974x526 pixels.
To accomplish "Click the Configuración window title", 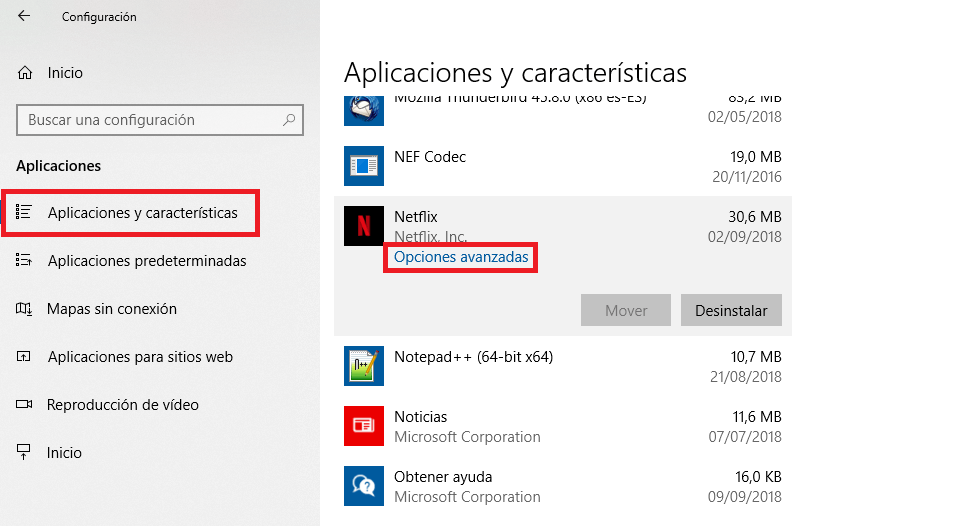I will coord(99,17).
